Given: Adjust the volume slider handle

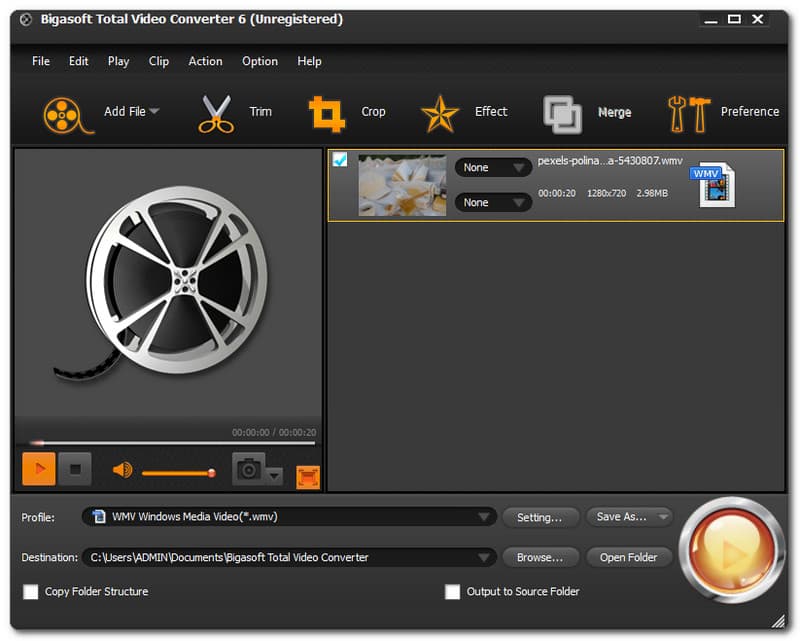Looking at the screenshot, I should click(212, 474).
